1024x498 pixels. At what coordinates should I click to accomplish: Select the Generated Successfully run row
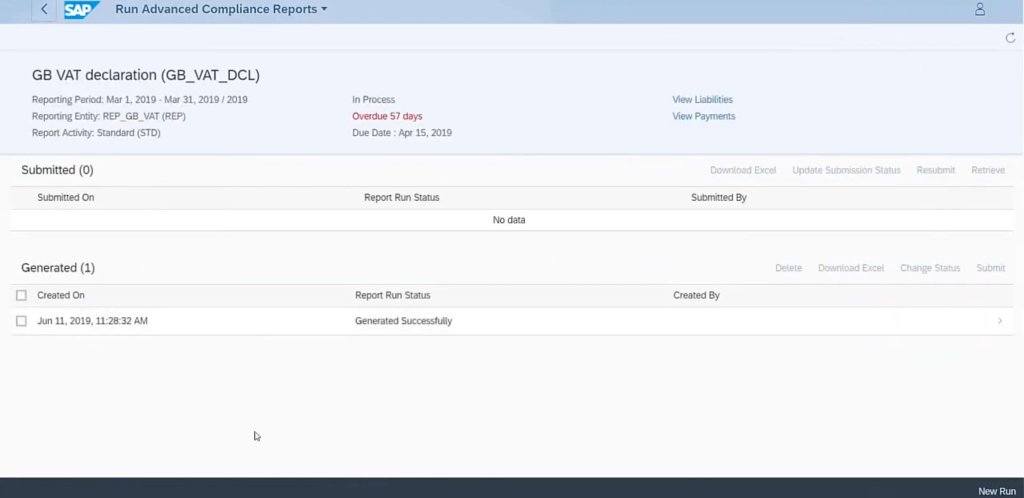pos(403,321)
